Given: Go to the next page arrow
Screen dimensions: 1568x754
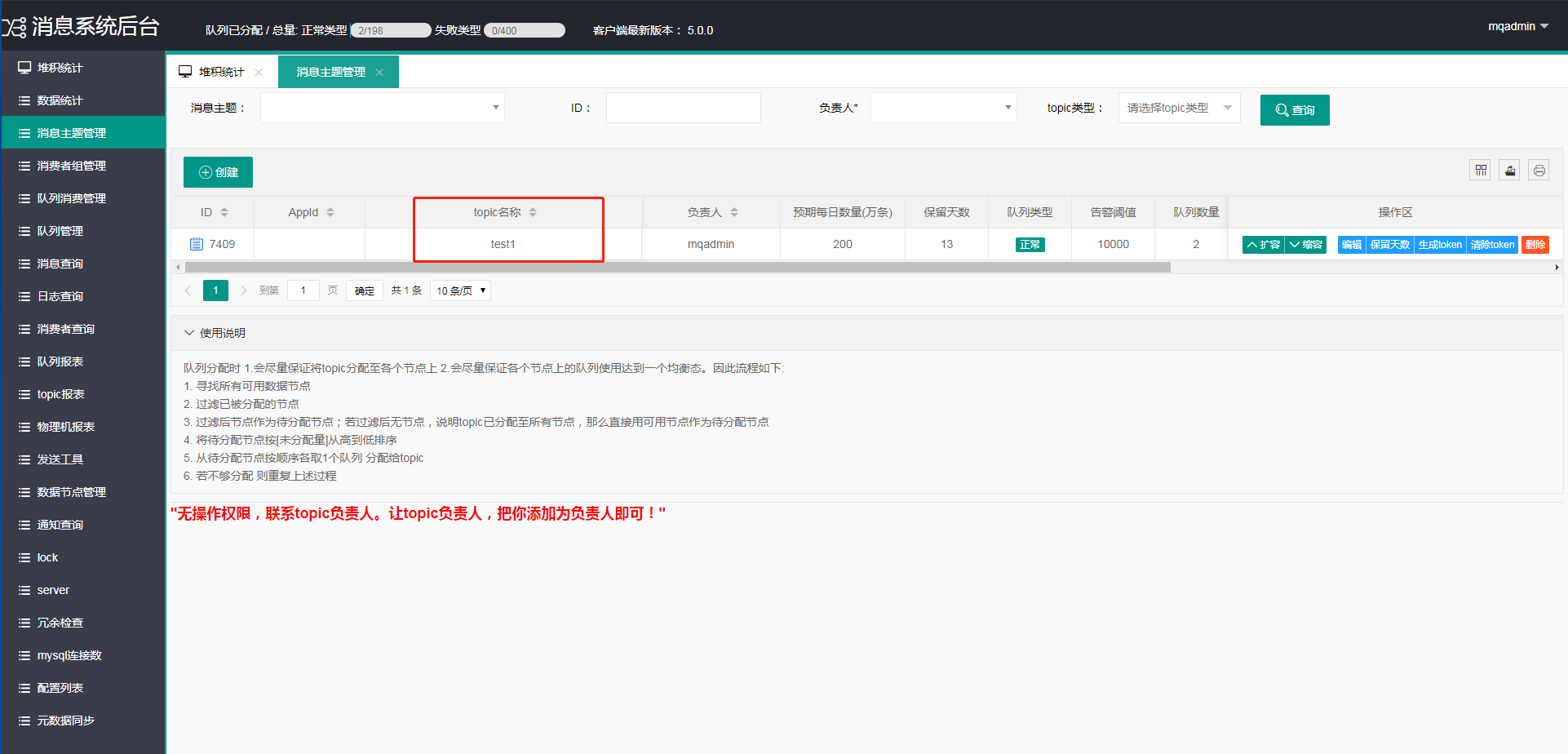Looking at the screenshot, I should [243, 291].
